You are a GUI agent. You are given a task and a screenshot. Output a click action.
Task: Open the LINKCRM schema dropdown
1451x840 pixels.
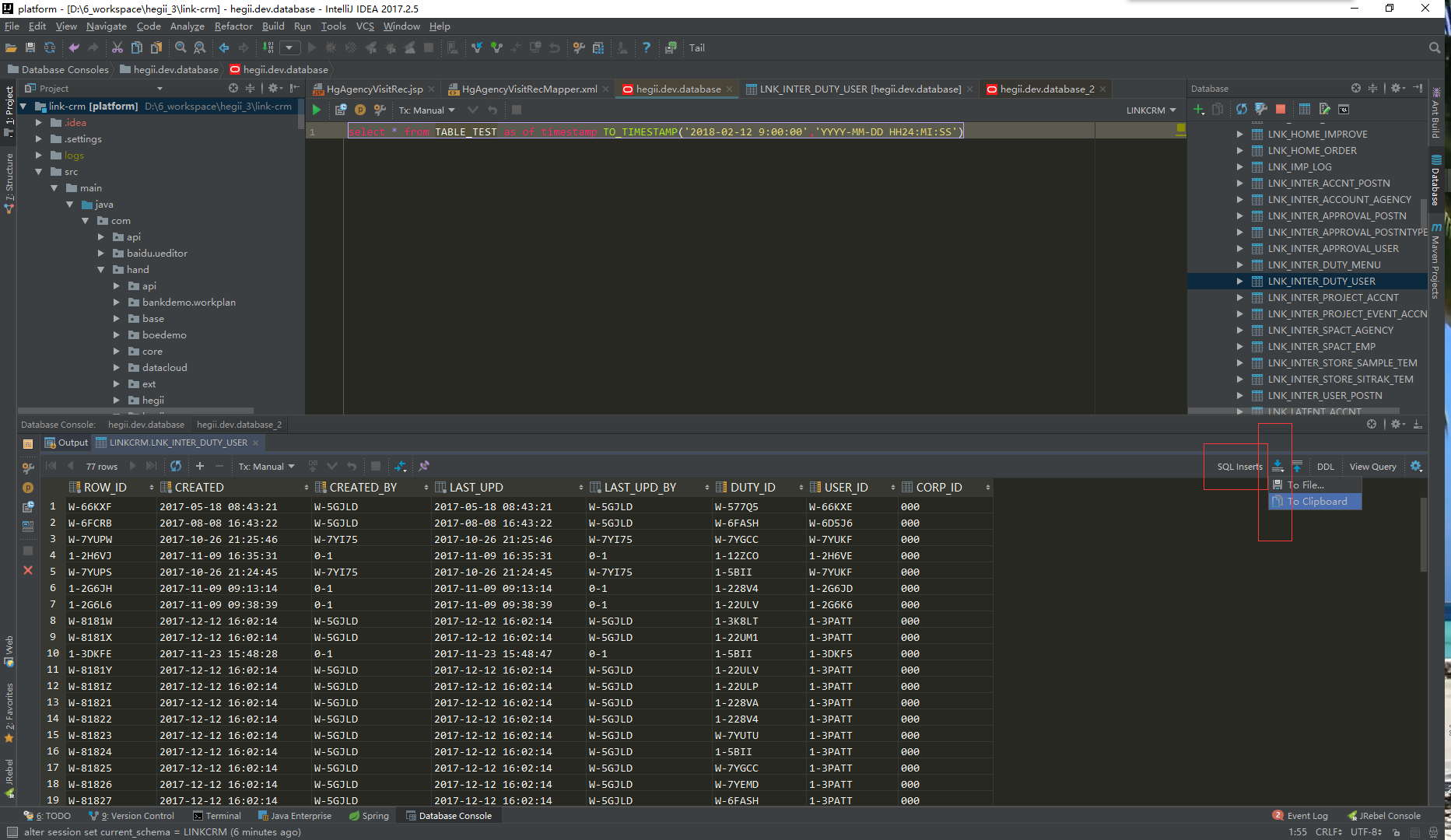coord(1151,110)
